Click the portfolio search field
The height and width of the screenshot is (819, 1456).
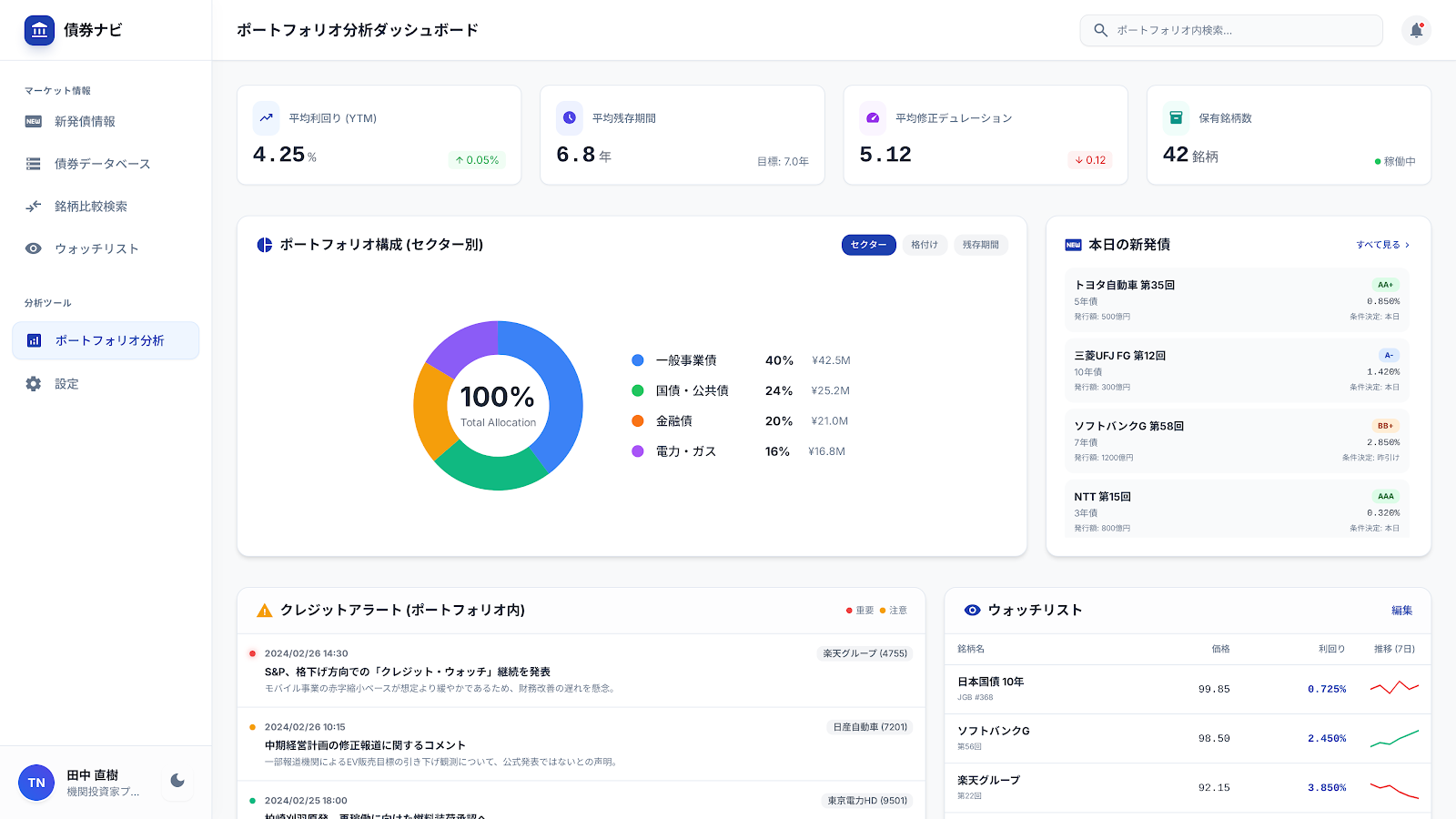point(1230,30)
